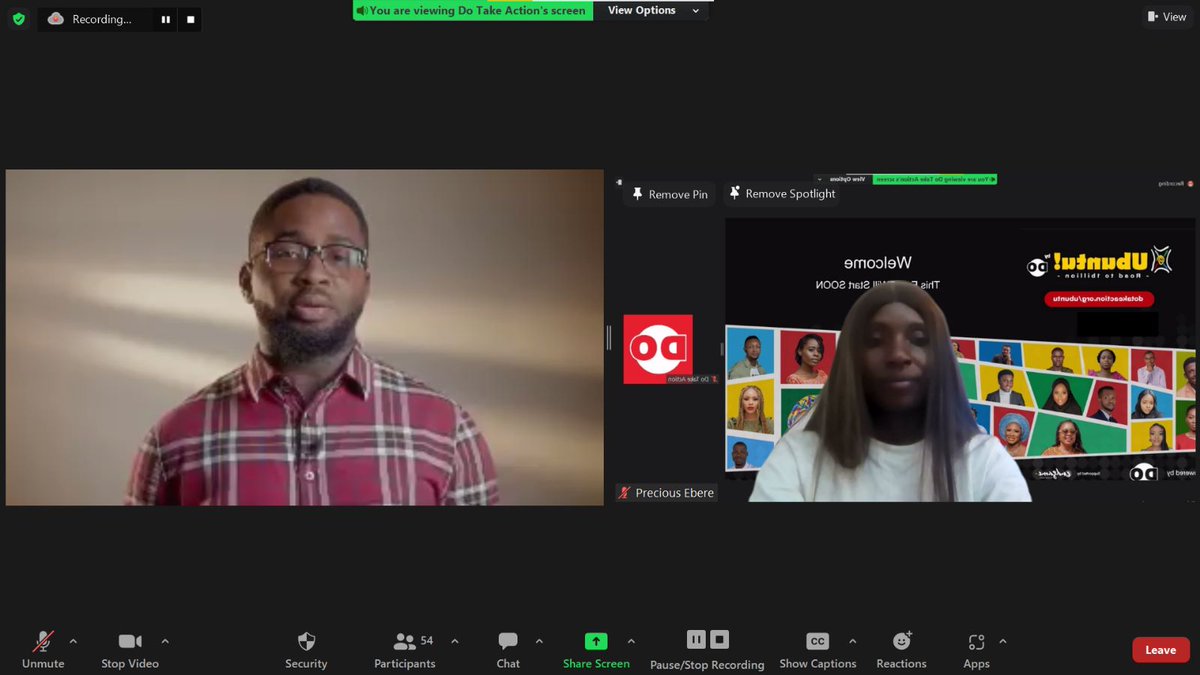Open the Apps panel
Viewport: 1200px width, 675px height.
pyautogui.click(x=977, y=649)
